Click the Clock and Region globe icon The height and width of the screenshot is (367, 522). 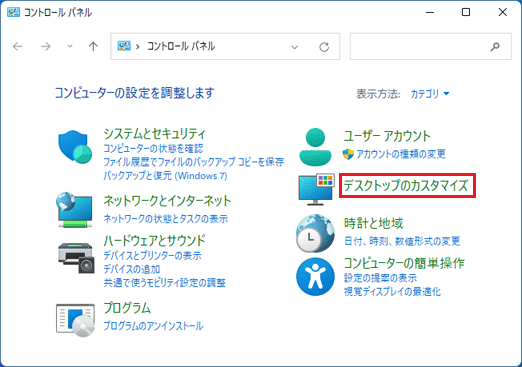(x=315, y=233)
